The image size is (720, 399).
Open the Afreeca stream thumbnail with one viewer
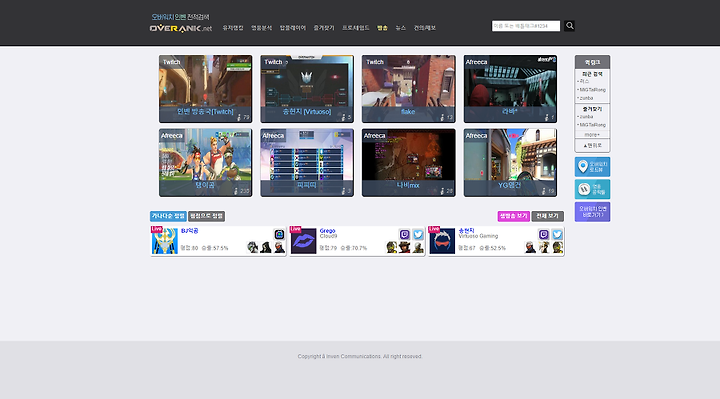pyautogui.click(x=510, y=89)
